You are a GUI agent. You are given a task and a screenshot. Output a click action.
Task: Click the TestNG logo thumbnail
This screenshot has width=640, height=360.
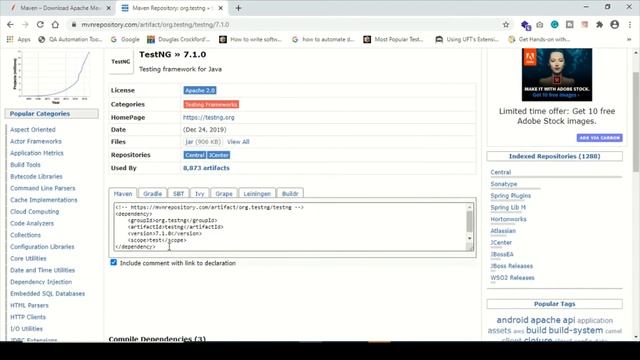pyautogui.click(x=121, y=62)
